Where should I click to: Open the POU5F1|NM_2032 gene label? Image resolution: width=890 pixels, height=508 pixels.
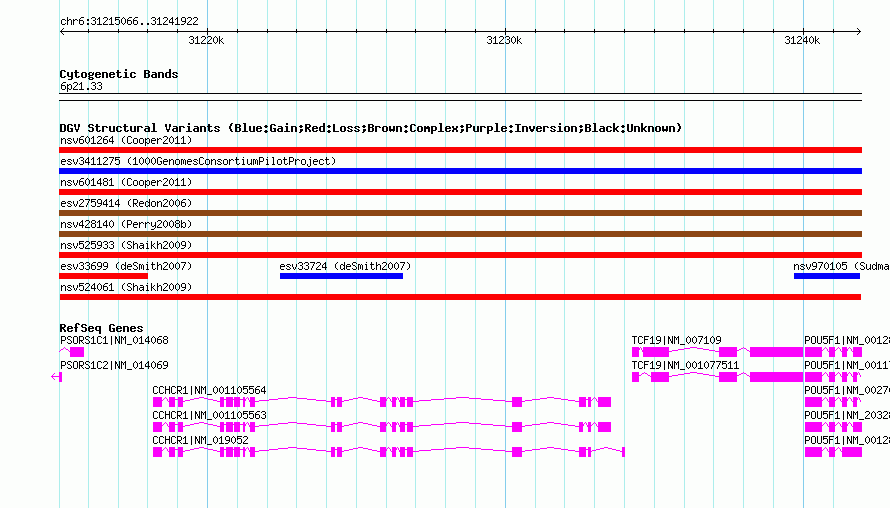pos(847,415)
